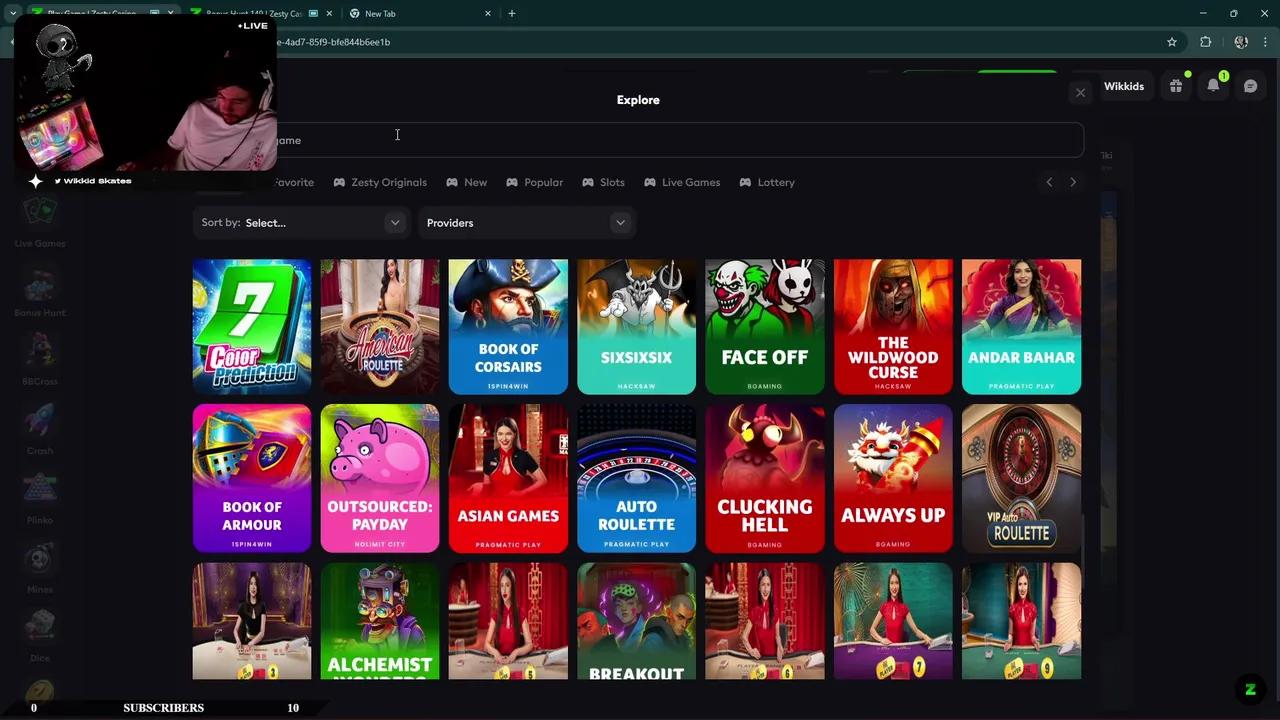The width and height of the screenshot is (1280, 720).
Task: Open the Wikkids profile button
Action: point(1124,86)
